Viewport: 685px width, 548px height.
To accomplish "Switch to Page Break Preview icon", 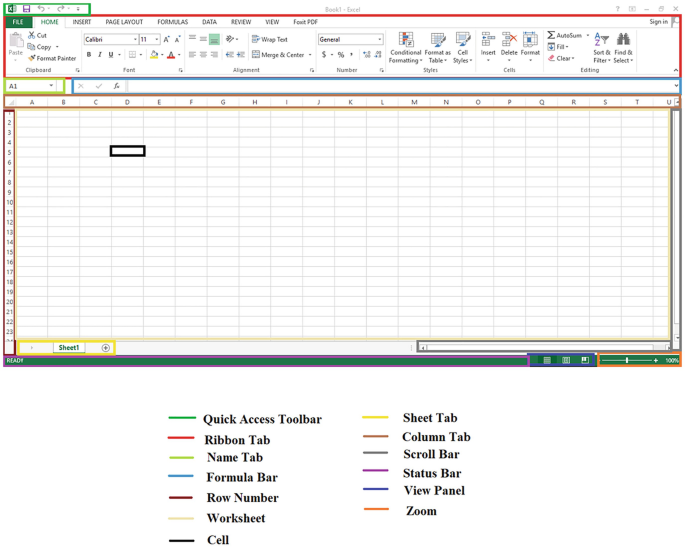I will tap(585, 360).
